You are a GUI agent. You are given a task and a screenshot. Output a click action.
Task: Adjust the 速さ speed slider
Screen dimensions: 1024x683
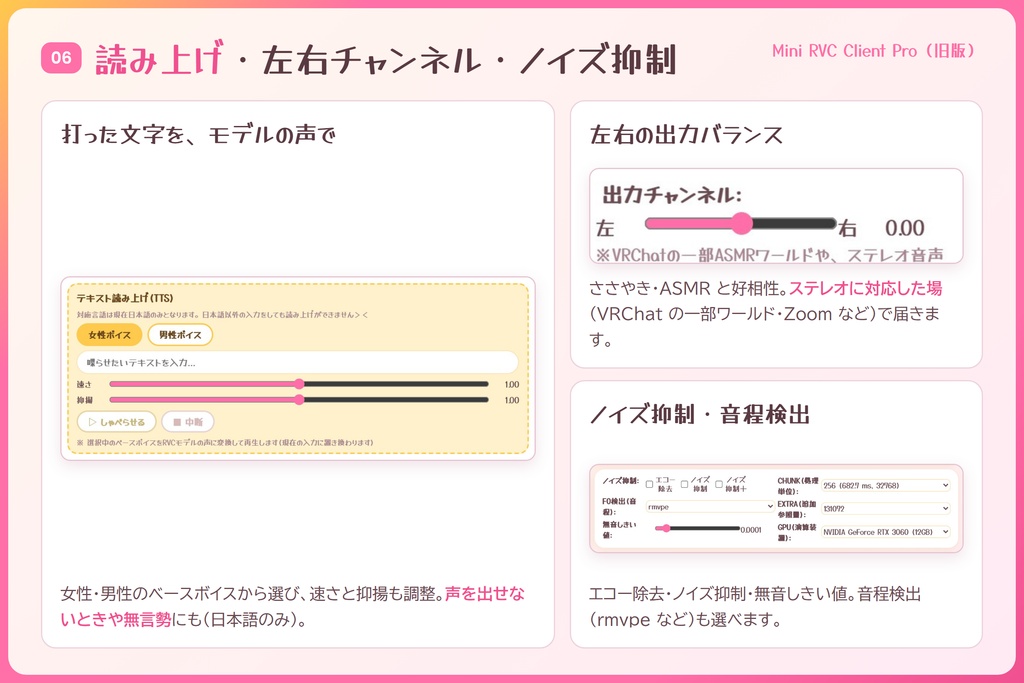pos(298,384)
